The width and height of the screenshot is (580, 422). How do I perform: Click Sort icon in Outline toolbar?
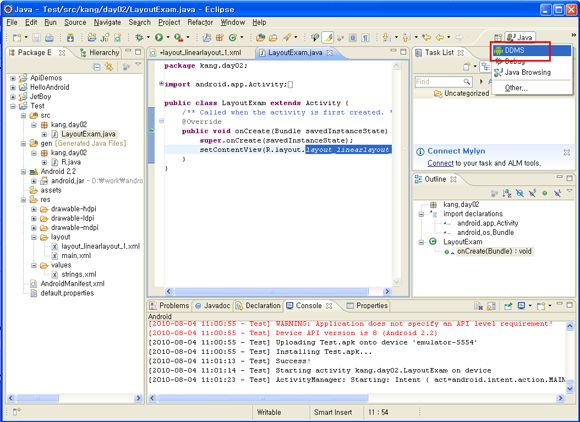(x=506, y=193)
